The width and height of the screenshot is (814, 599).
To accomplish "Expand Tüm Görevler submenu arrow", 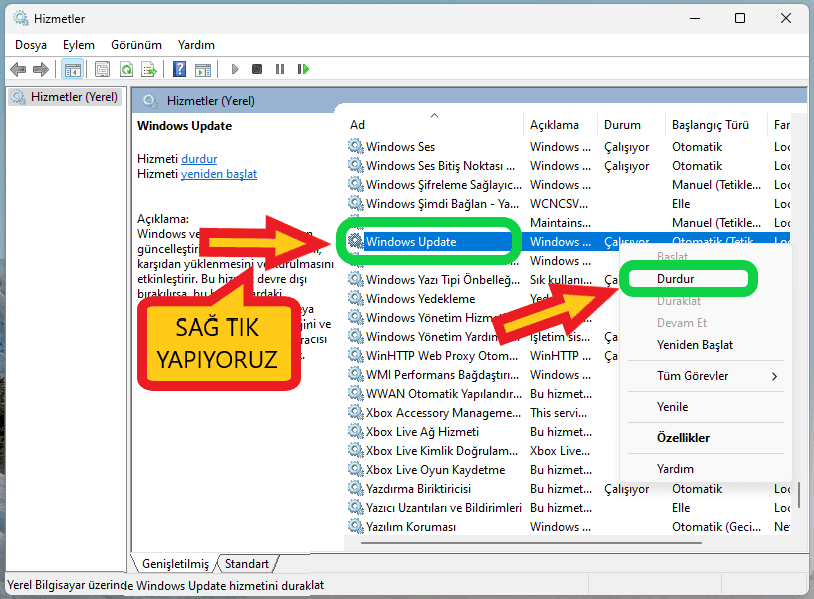I will tap(774, 376).
